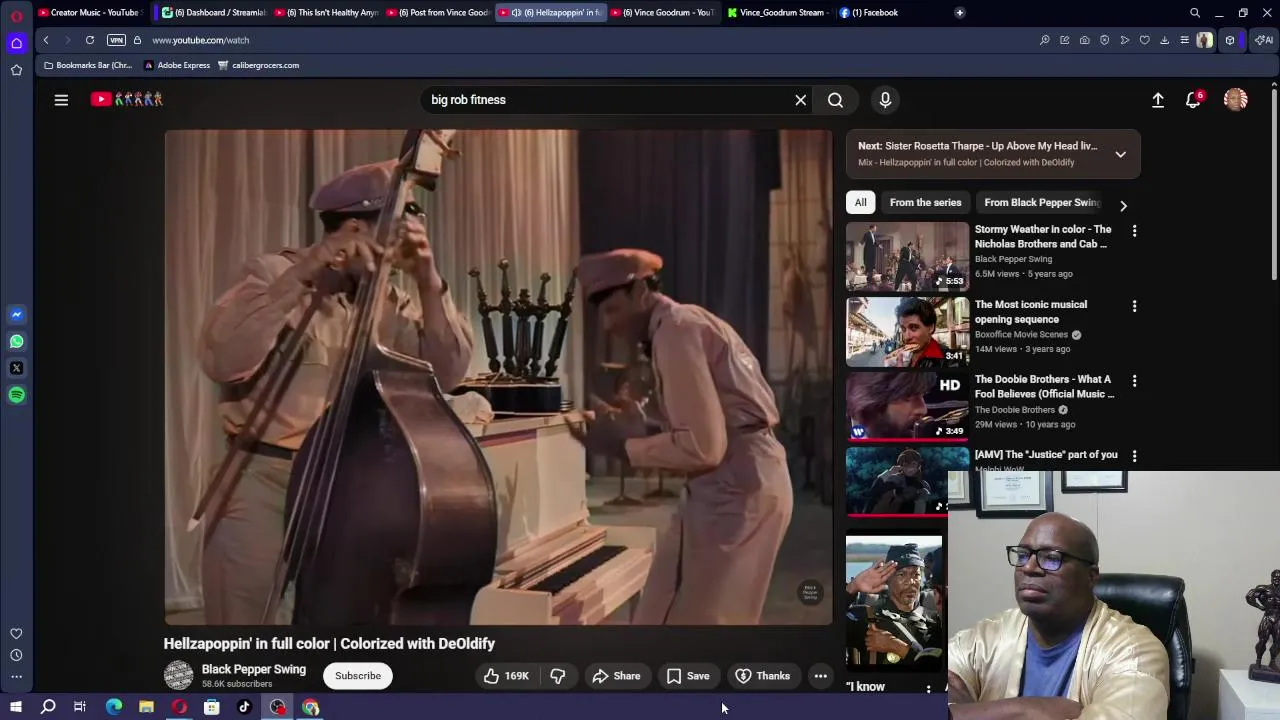The width and height of the screenshot is (1280, 720).
Task: Share the Hellzapoppin' video
Action: [616, 676]
